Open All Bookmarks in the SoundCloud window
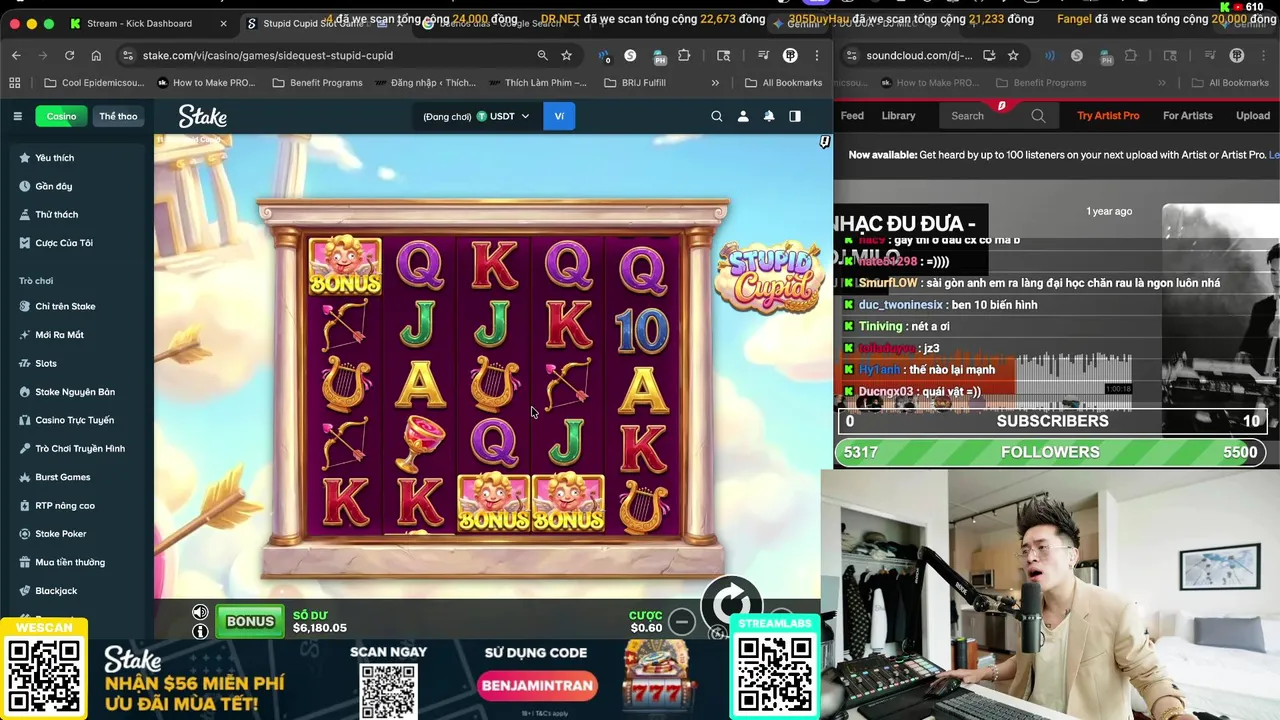Image resolution: width=1280 pixels, height=720 pixels. pyautogui.click(x=1229, y=83)
